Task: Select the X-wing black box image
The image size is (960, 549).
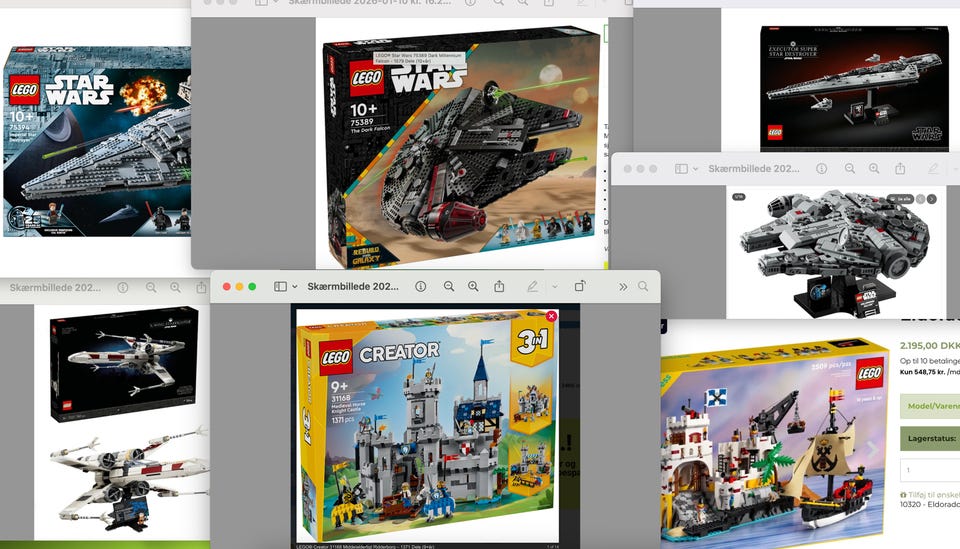Action: pyautogui.click(x=124, y=364)
